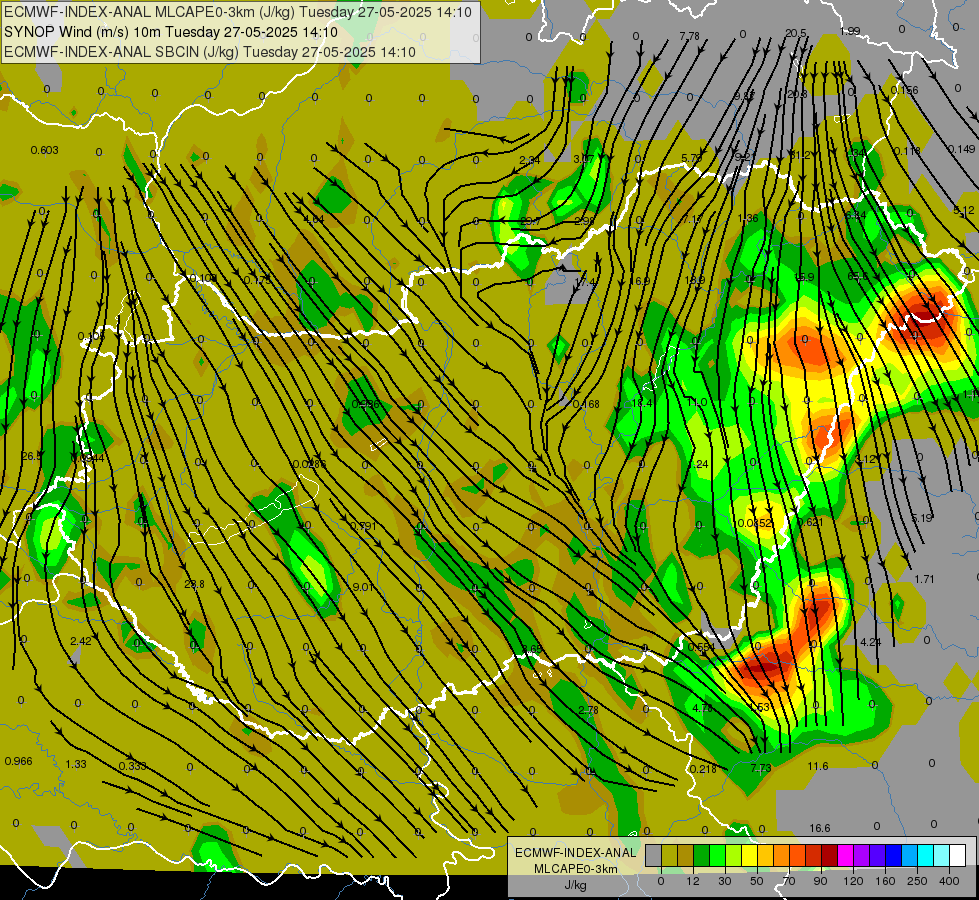Click the legend scale label 90

click(820, 881)
